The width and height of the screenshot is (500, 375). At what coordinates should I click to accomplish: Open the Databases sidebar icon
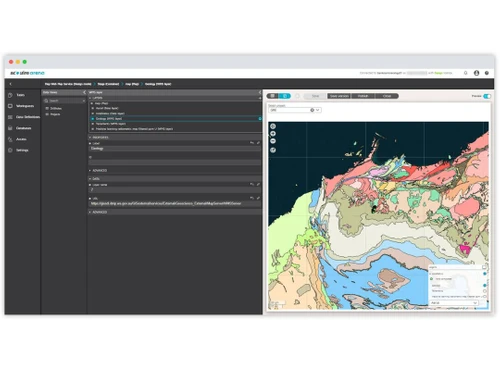point(10,128)
